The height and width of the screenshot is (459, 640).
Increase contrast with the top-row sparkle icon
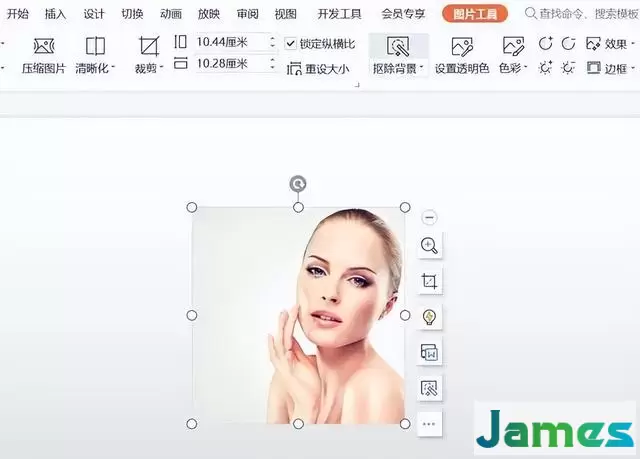(x=545, y=43)
